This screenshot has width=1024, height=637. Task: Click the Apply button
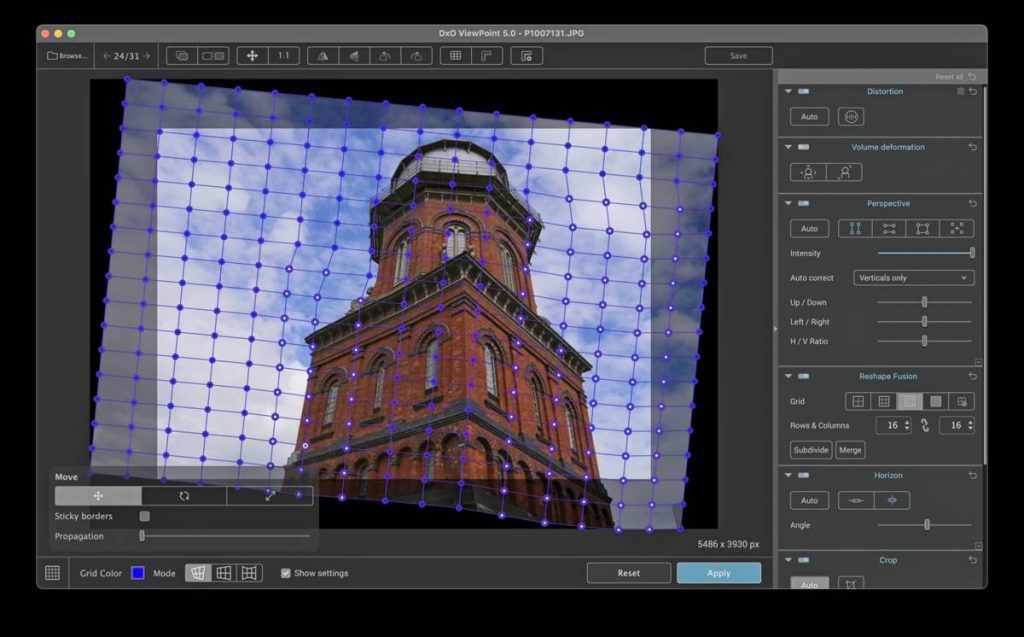pyautogui.click(x=718, y=573)
